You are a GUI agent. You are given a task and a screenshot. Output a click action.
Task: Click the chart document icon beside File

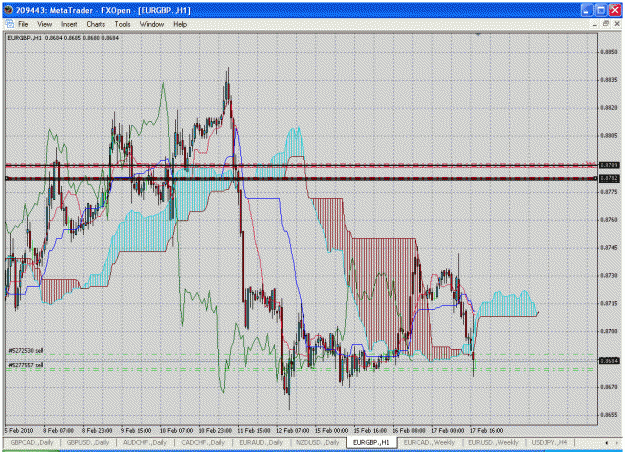pyautogui.click(x=10, y=24)
